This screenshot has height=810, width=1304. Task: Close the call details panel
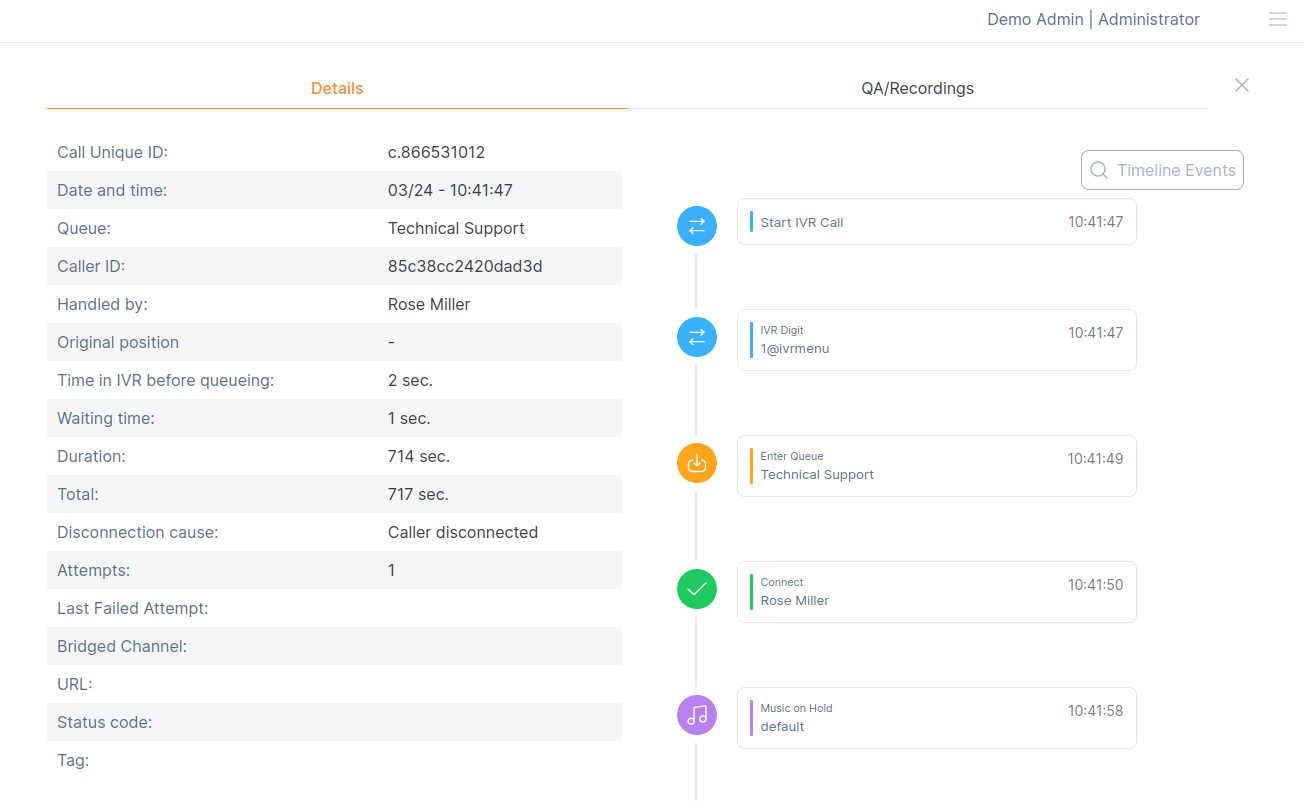pyautogui.click(x=1241, y=85)
